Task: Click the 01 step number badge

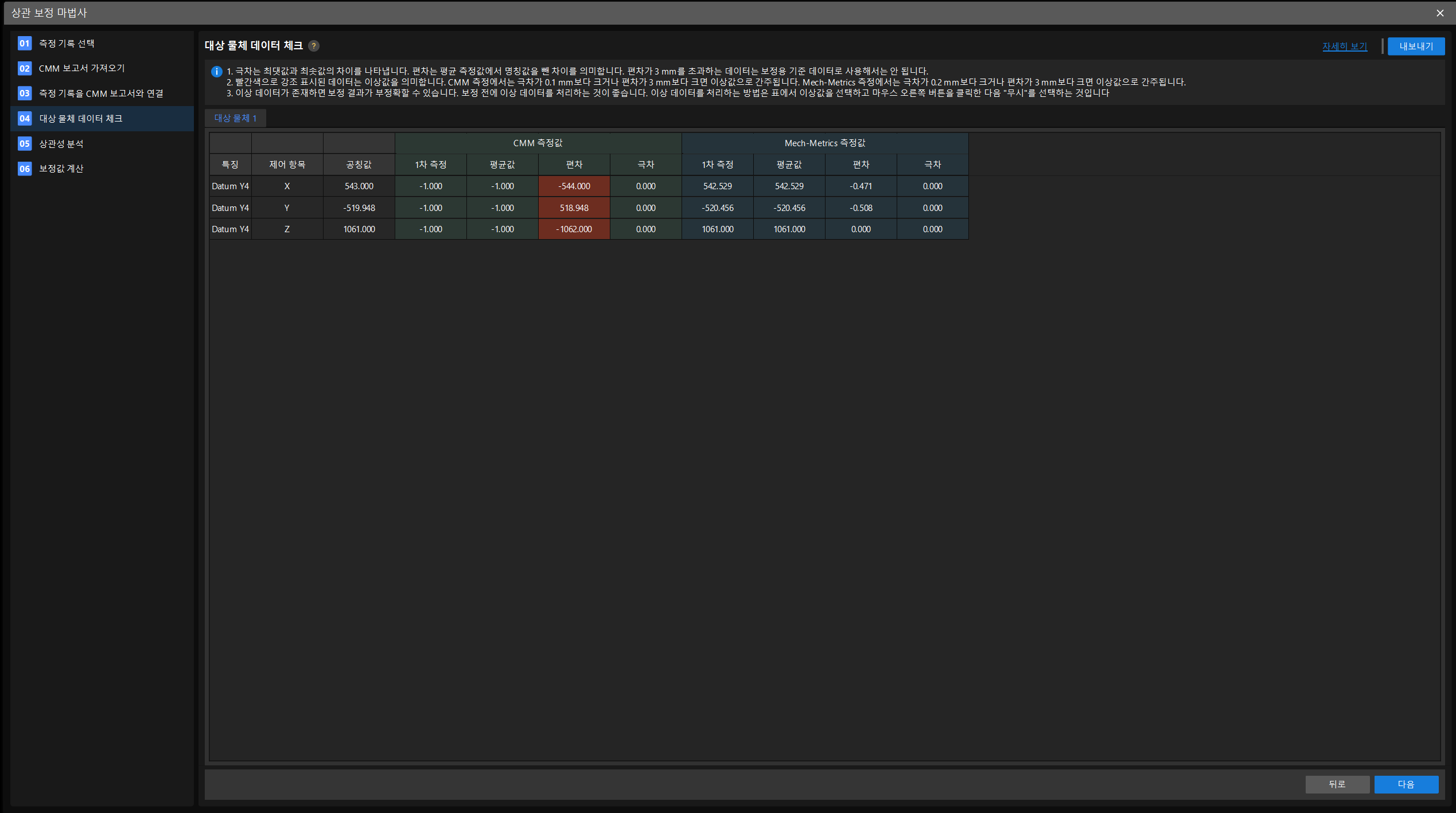Action: tap(25, 44)
